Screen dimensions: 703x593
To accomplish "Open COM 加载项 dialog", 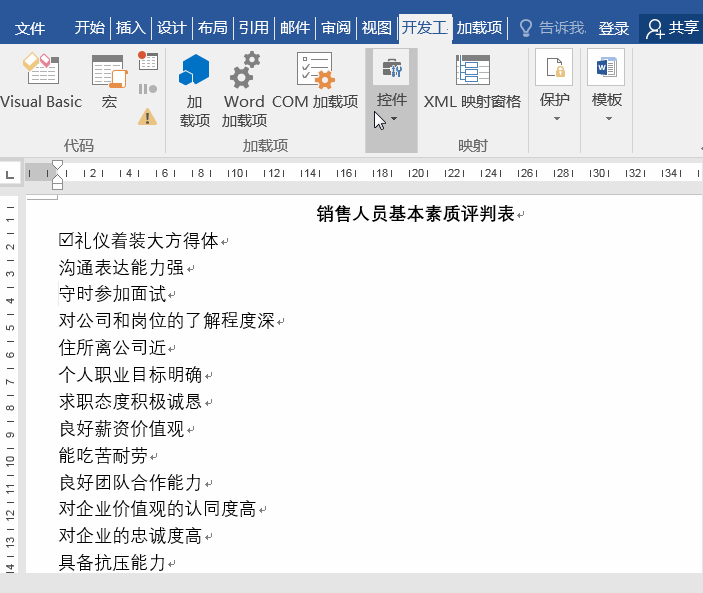I will click(x=315, y=81).
